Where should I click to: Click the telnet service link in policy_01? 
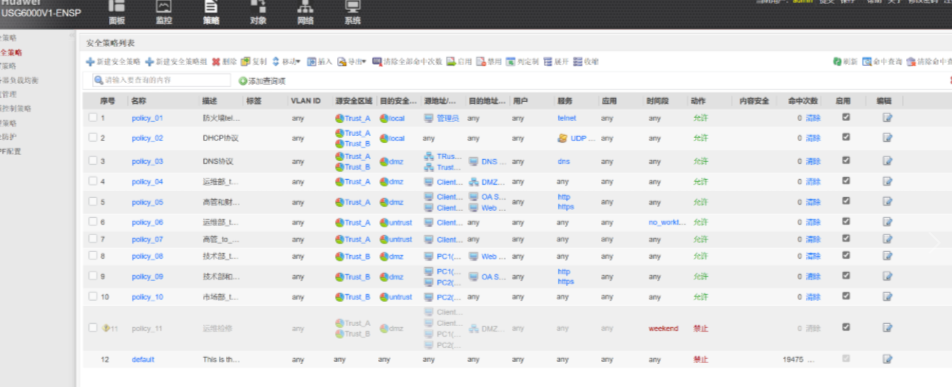(x=566, y=118)
